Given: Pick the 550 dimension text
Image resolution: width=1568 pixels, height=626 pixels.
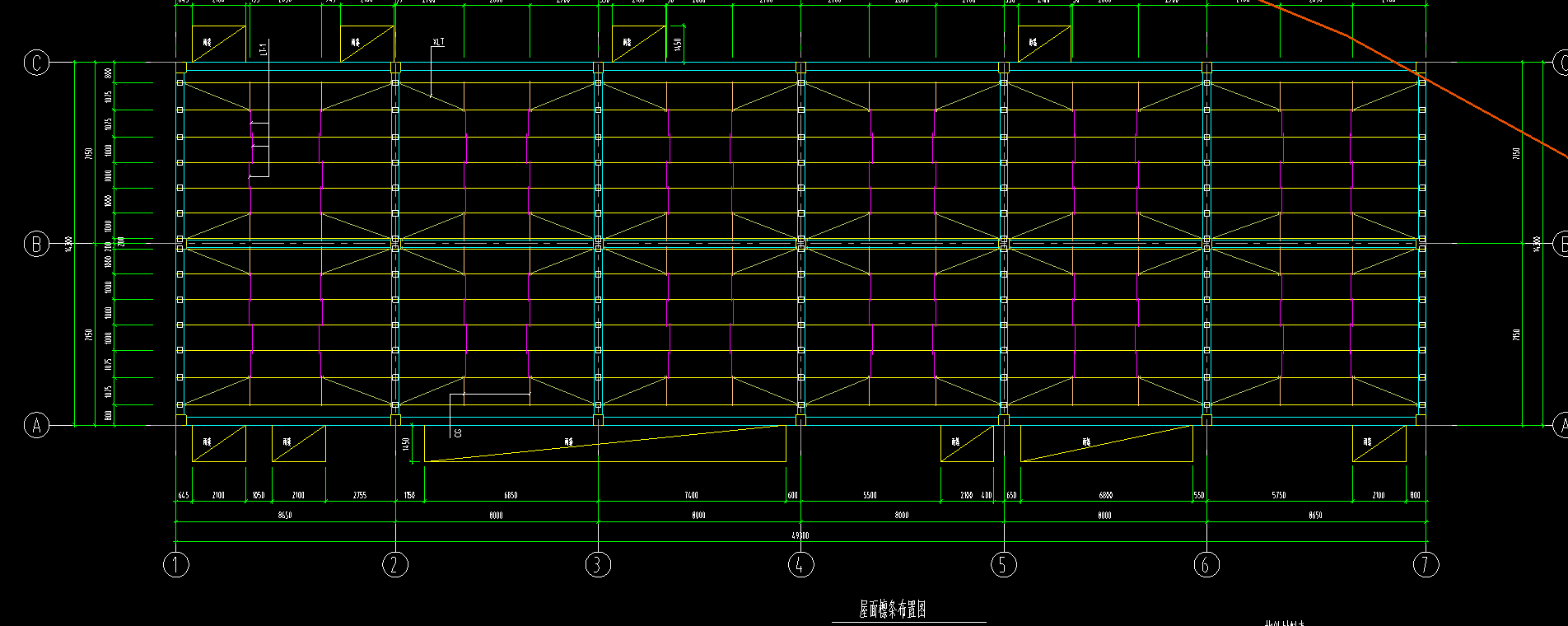Looking at the screenshot, I should 1199,495.
